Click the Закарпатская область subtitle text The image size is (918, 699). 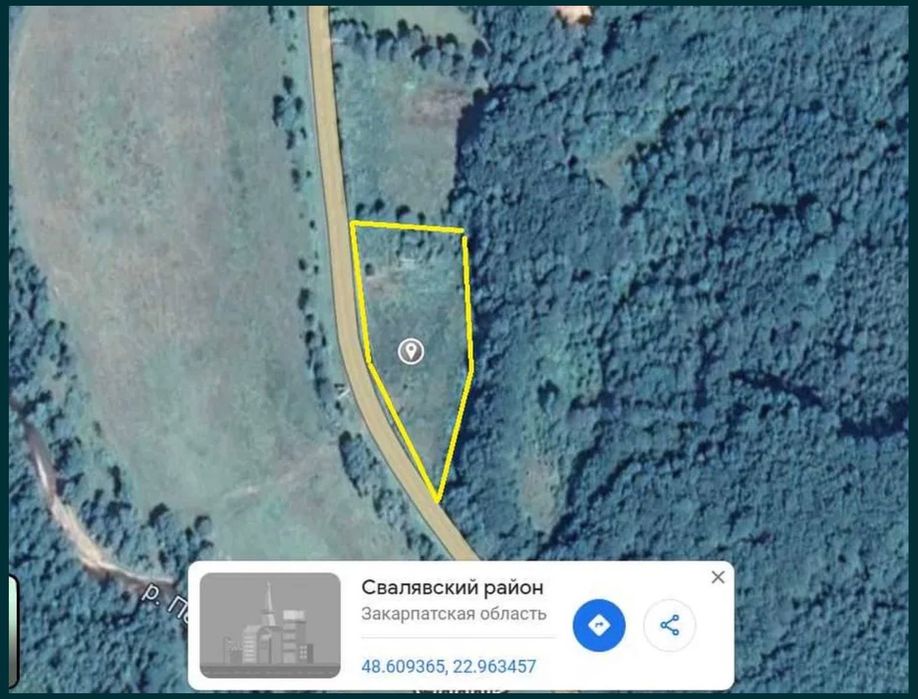pyautogui.click(x=454, y=614)
